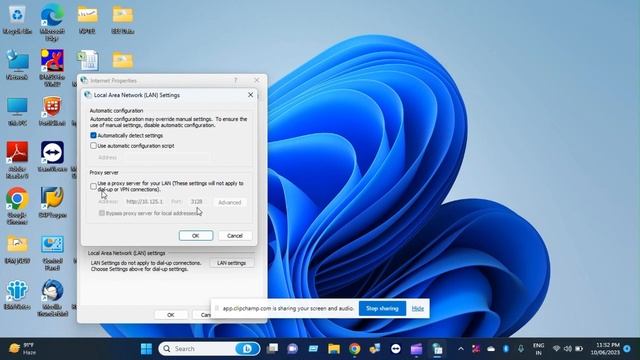Open the Clipchamp taskbar icon
The height and width of the screenshot is (360, 640).
[x=416, y=349]
